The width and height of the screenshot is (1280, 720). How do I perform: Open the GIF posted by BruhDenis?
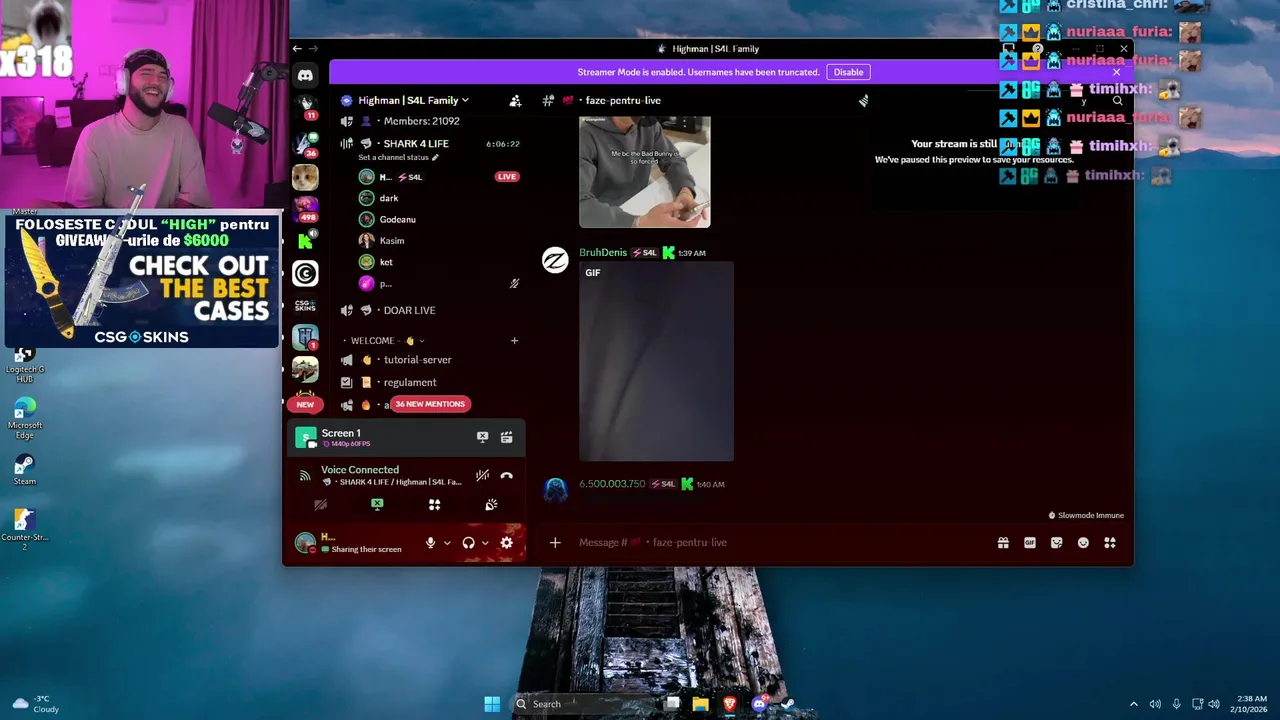pos(656,362)
